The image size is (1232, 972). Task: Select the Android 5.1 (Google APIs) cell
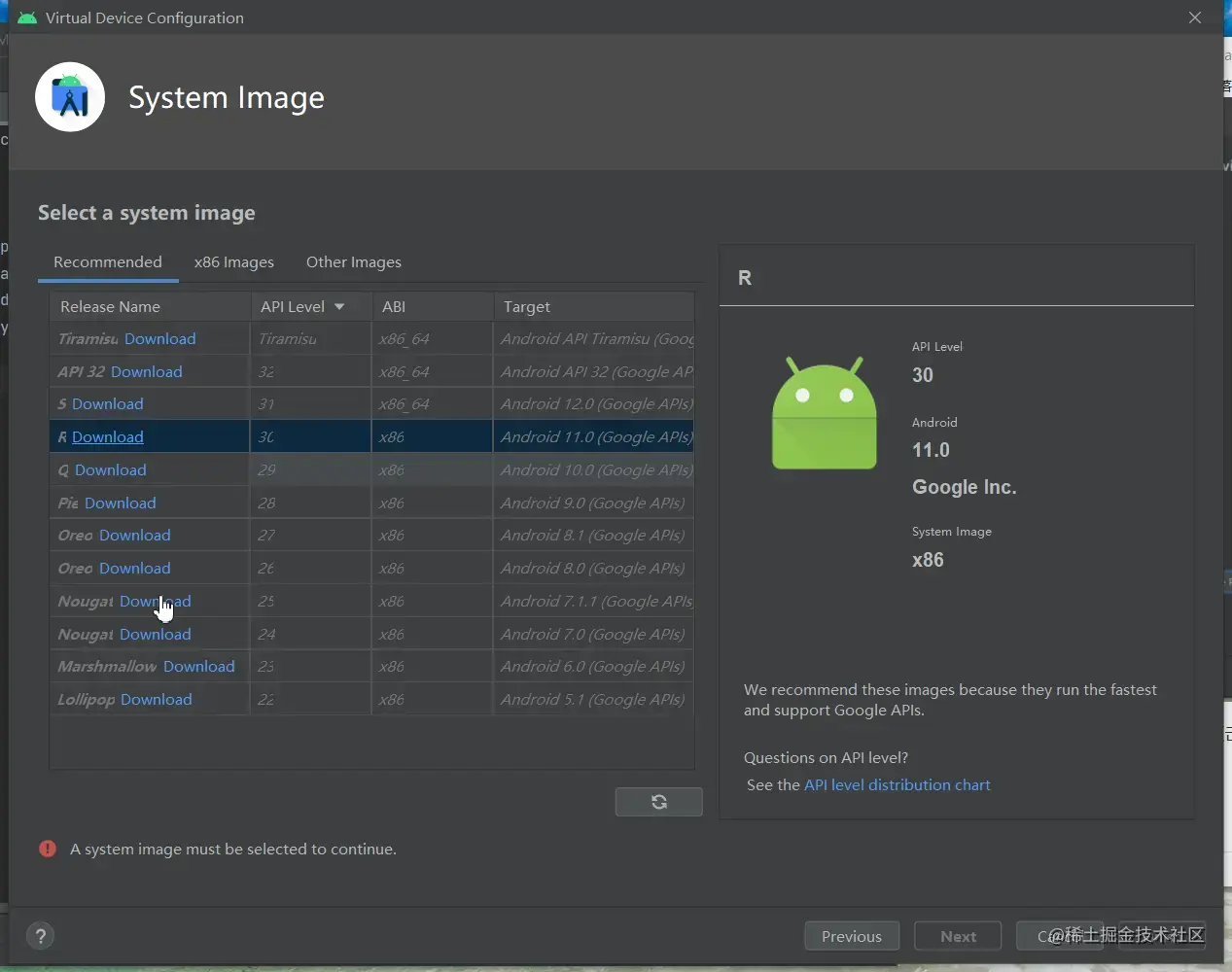pyautogui.click(x=594, y=700)
